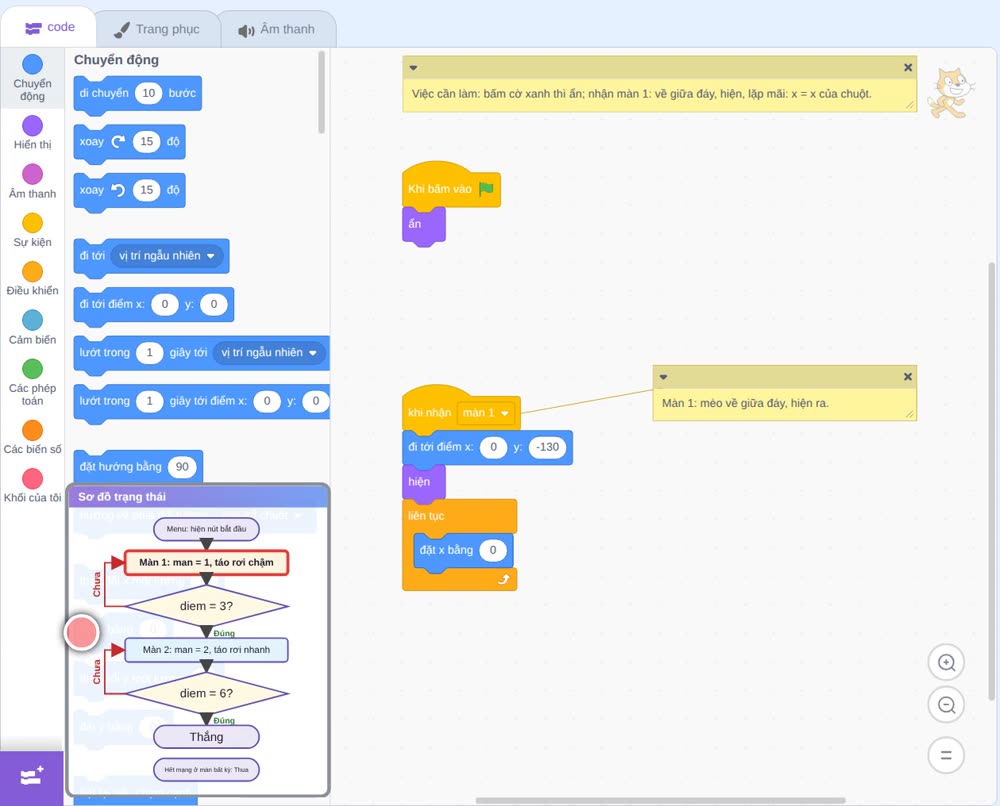
Task: Open the Khối của tôi category
Action: click(x=32, y=485)
